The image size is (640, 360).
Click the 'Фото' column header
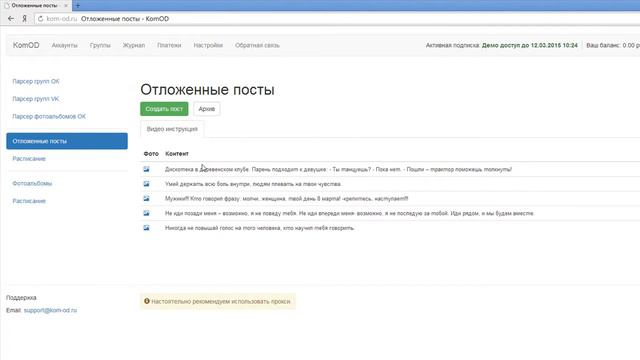coord(151,154)
